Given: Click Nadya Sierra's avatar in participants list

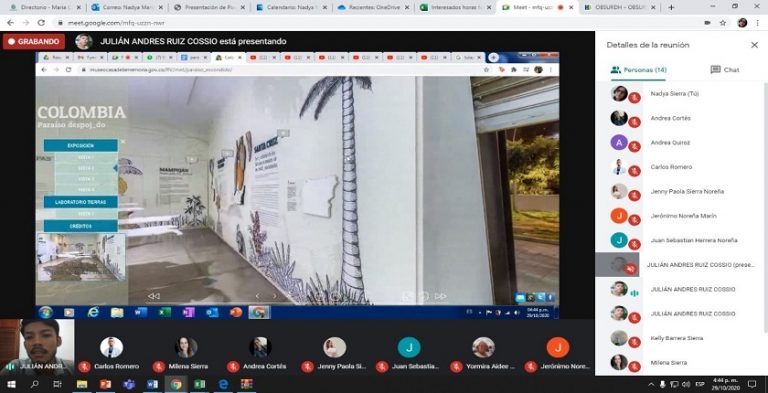Looking at the screenshot, I should point(619,93).
